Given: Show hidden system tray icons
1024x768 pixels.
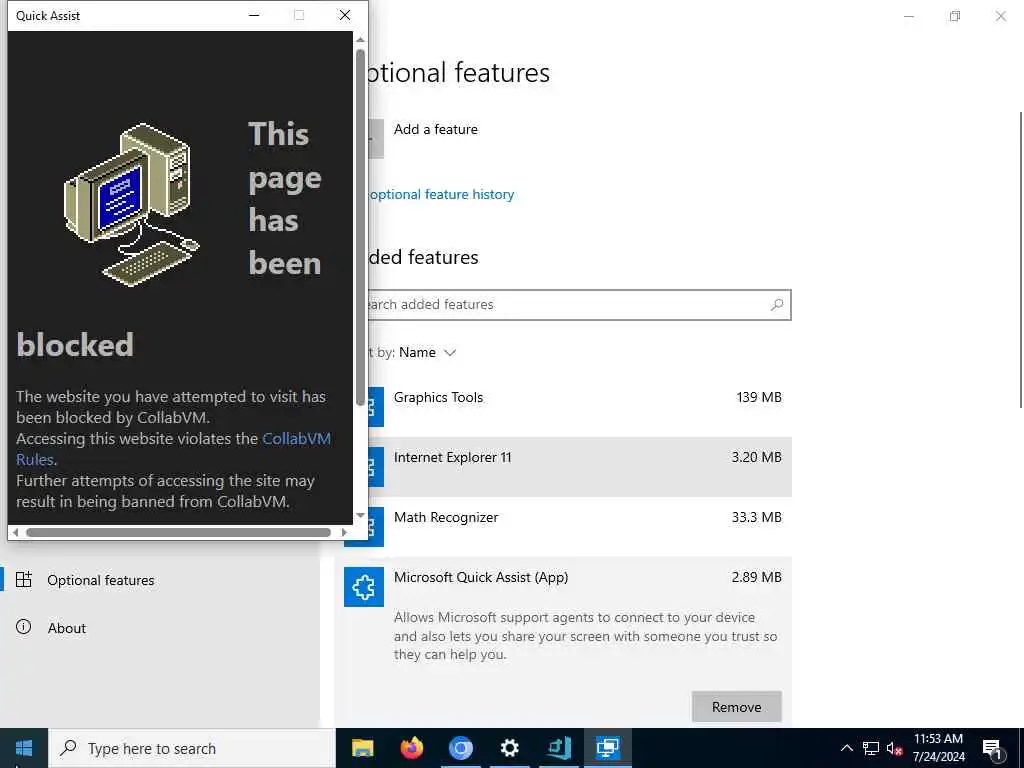Looking at the screenshot, I should [846, 748].
